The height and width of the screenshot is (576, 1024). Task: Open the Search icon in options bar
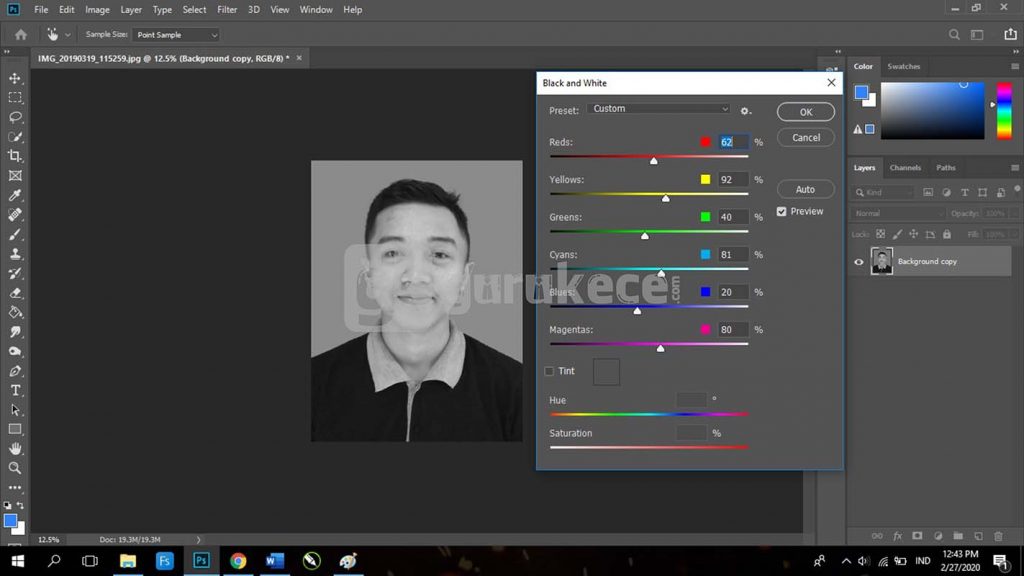(954, 35)
